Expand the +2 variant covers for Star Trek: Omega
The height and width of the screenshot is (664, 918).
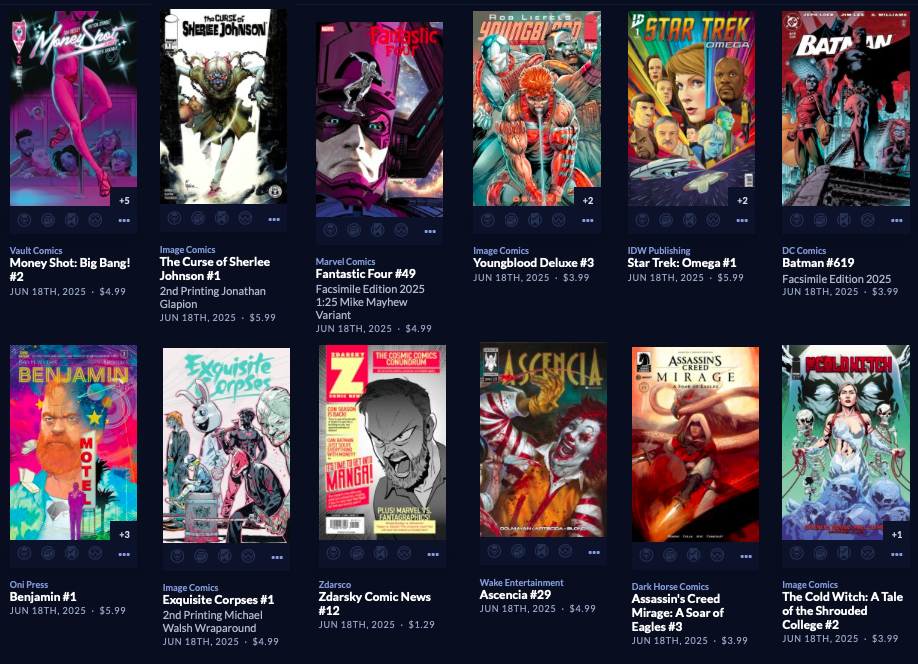coord(742,200)
